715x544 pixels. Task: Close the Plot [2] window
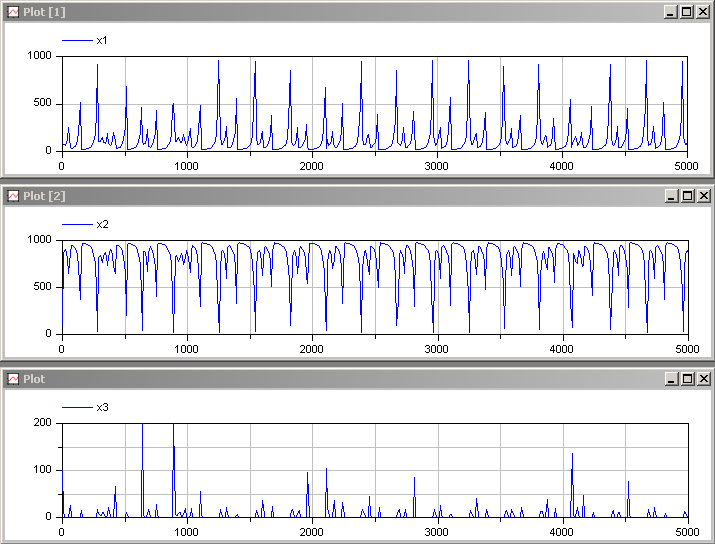coord(703,196)
